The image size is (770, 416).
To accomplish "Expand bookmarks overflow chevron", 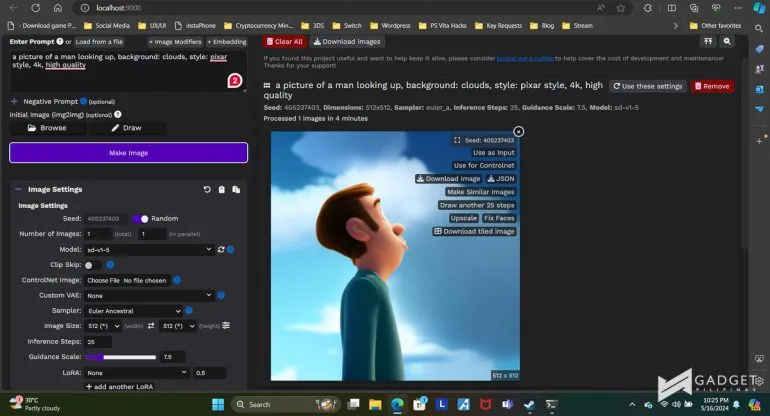I will click(676, 26).
